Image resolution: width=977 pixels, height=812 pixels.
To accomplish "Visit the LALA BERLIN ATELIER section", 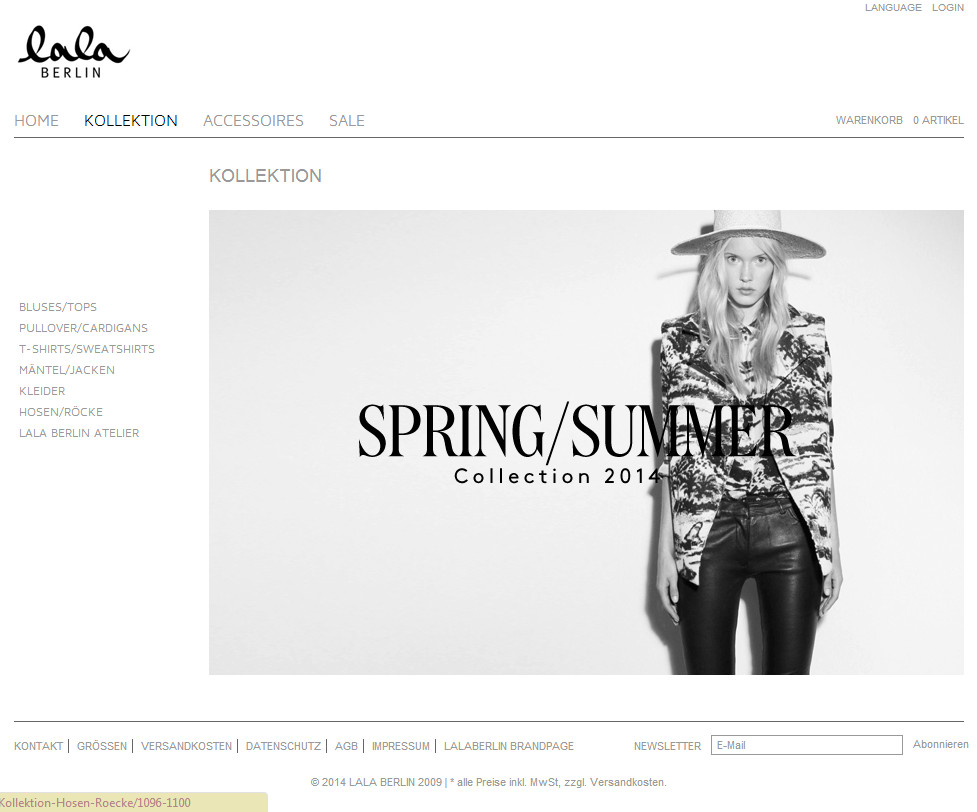I will [79, 433].
